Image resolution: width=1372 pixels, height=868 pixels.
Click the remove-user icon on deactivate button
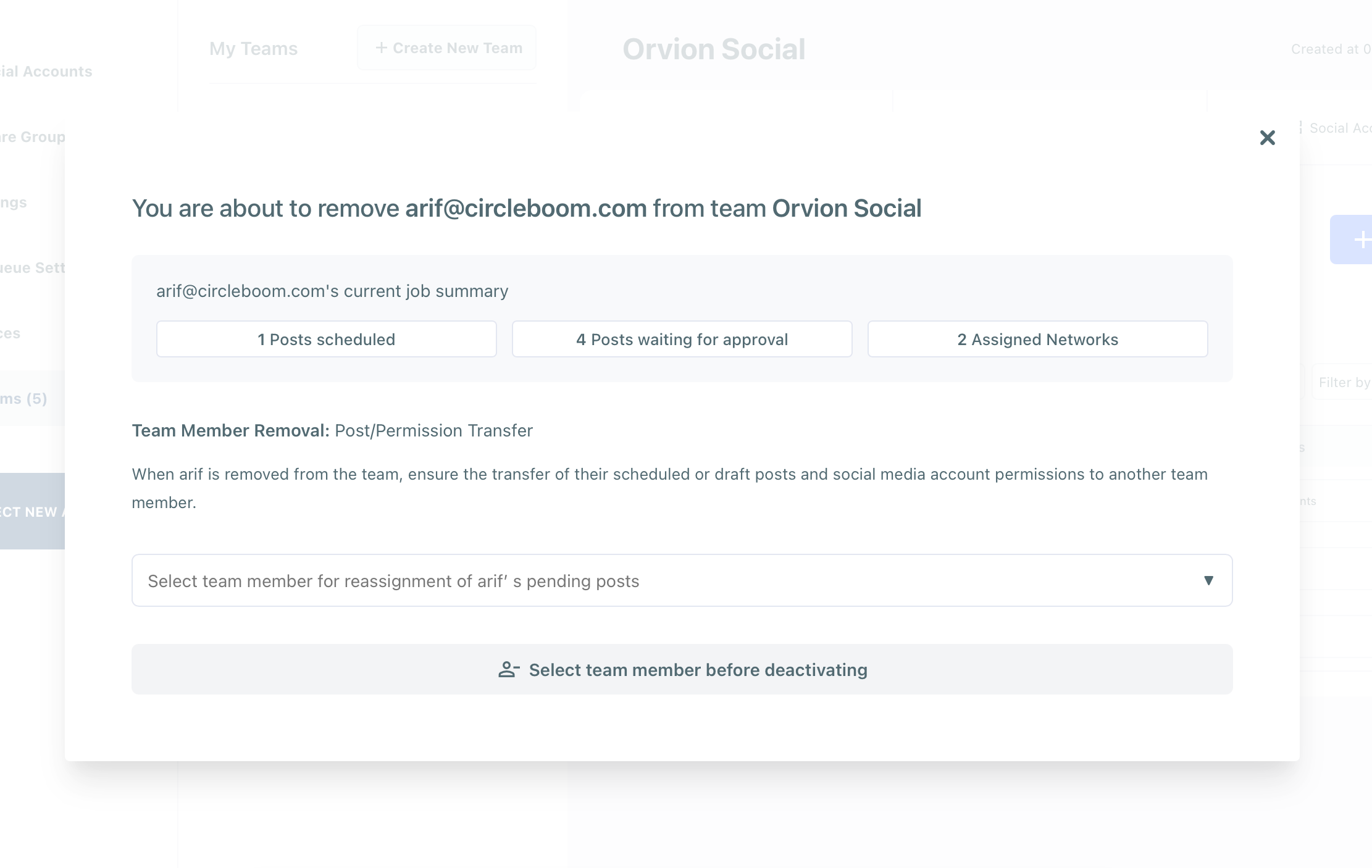tap(508, 670)
